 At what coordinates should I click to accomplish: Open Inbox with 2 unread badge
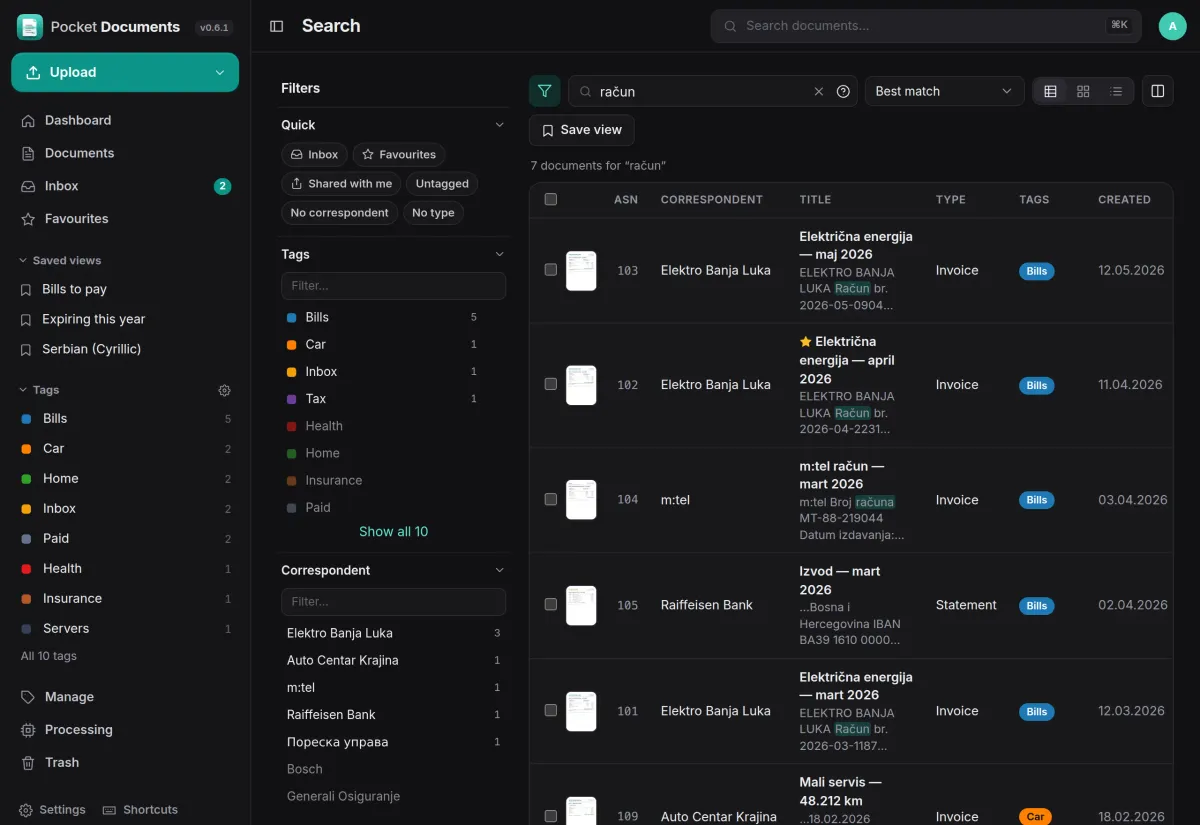point(125,186)
